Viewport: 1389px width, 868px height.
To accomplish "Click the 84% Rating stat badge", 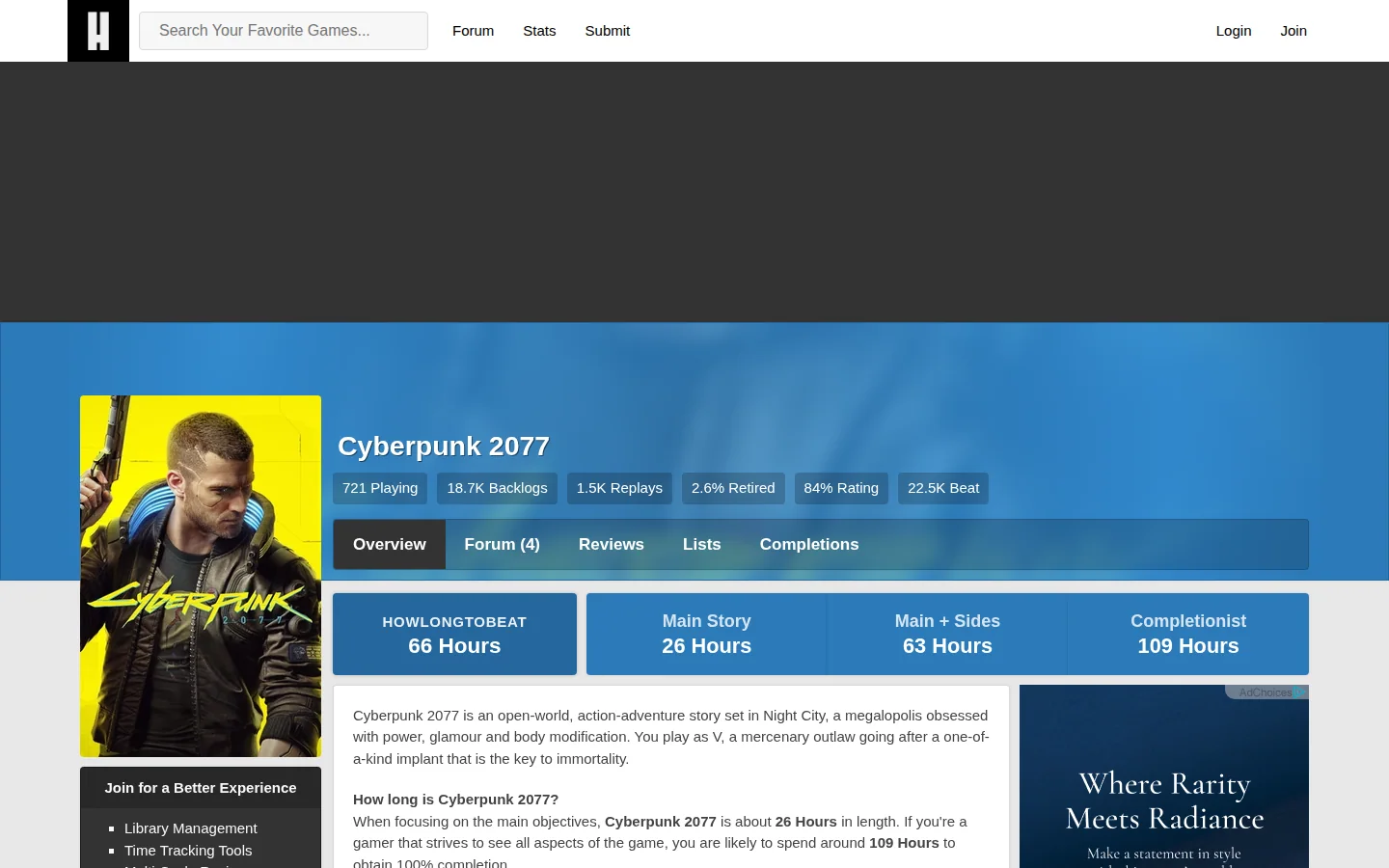I will [841, 488].
